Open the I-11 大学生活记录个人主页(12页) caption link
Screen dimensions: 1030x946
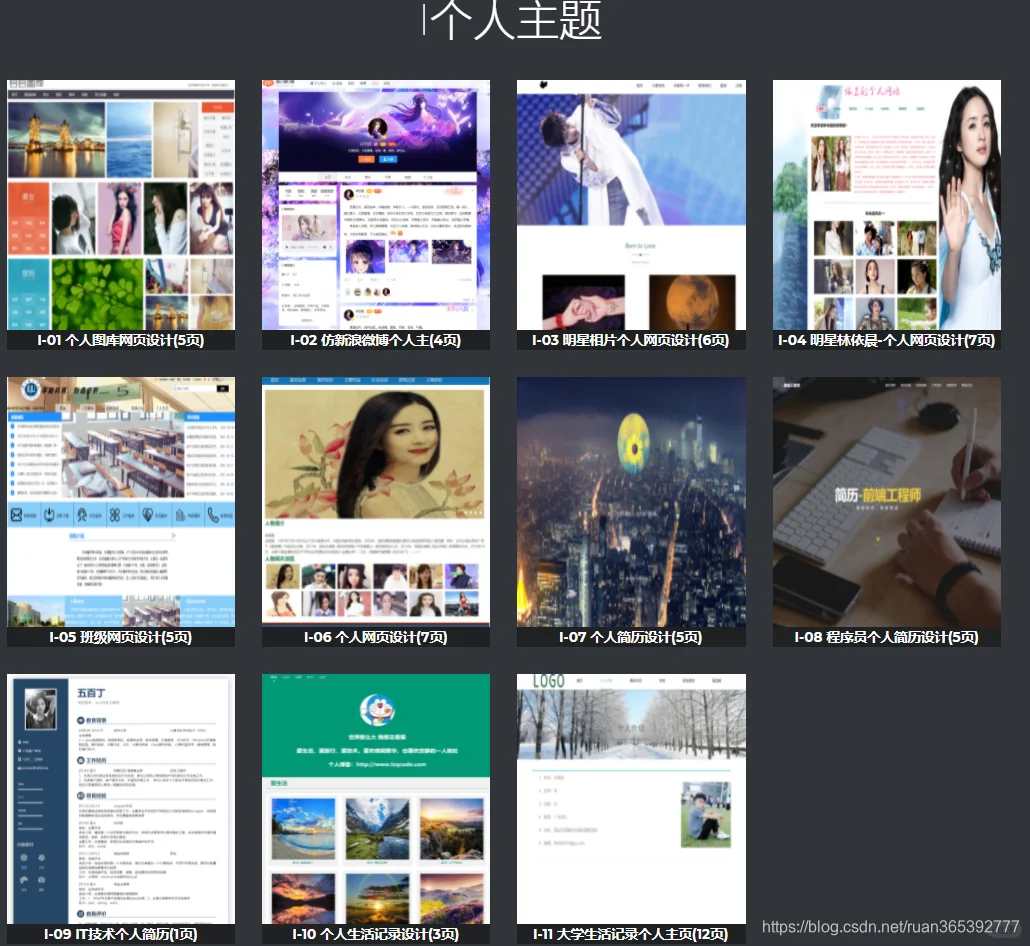[630, 934]
